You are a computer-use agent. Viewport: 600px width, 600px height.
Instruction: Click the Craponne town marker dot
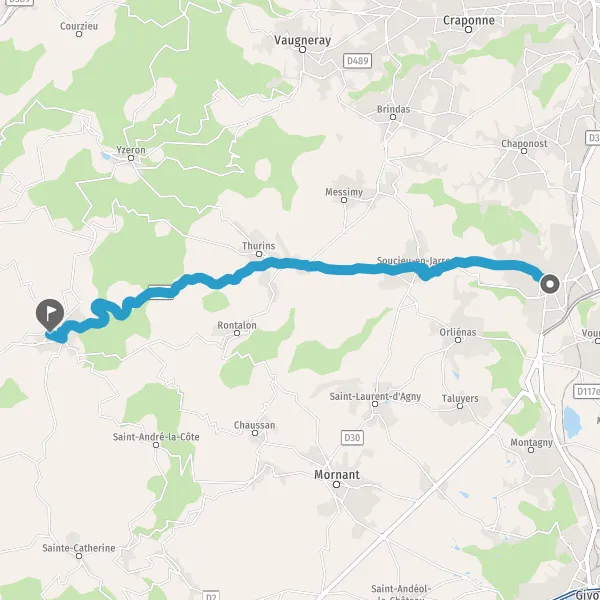click(469, 29)
